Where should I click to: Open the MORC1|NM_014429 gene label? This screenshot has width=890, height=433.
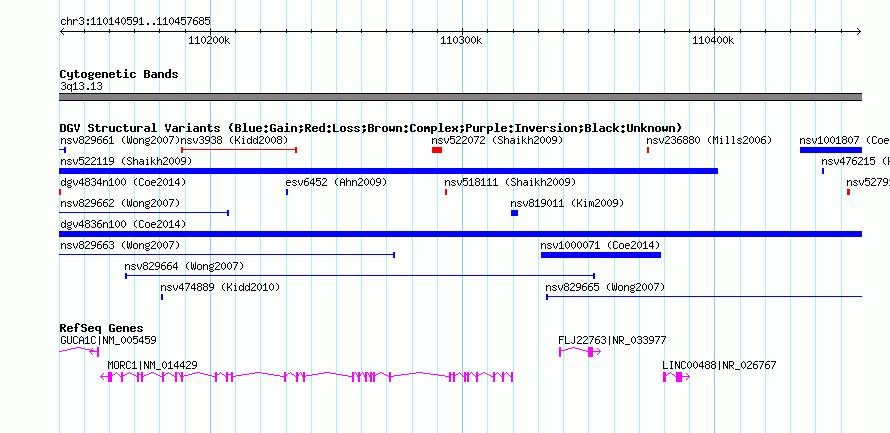click(x=153, y=365)
